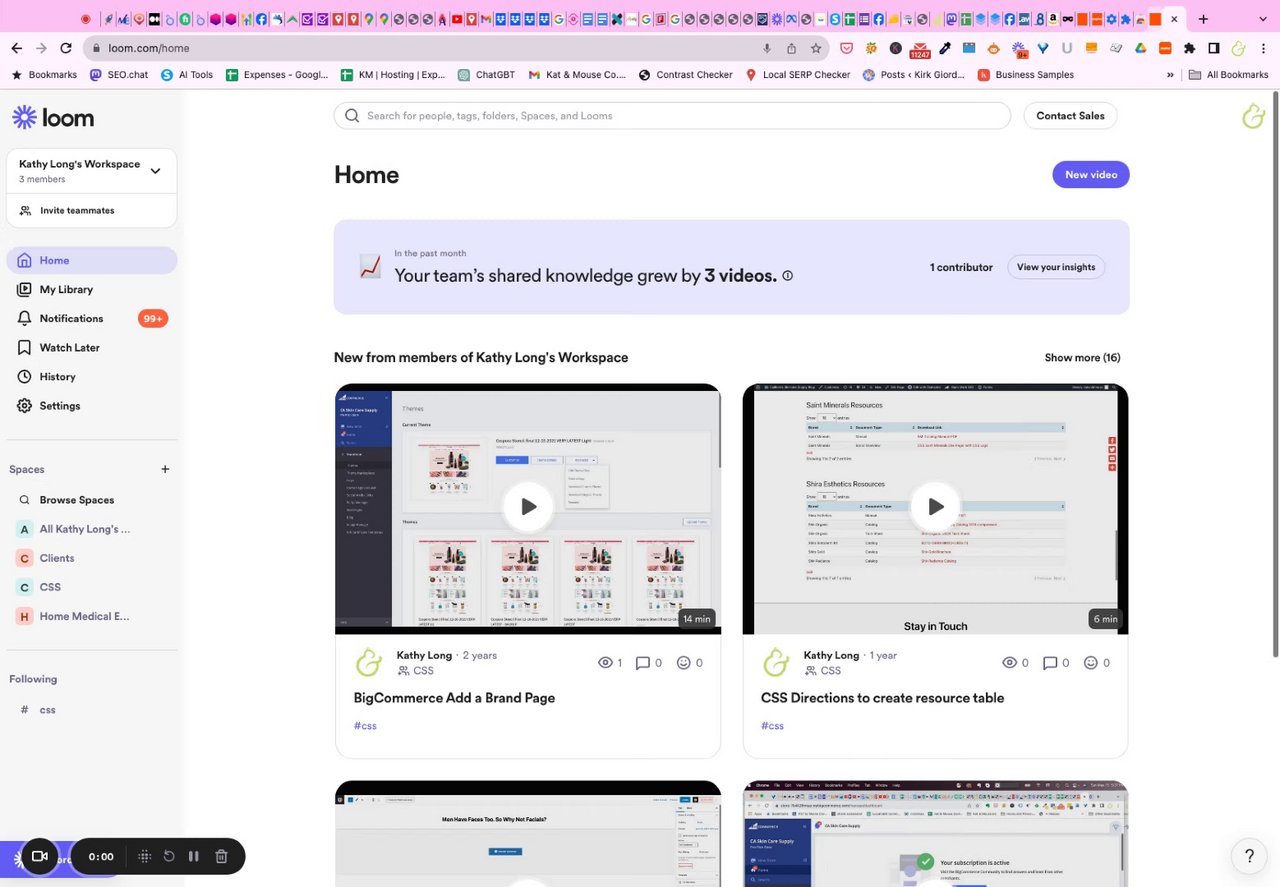Reload the page in browser

[x=66, y=48]
